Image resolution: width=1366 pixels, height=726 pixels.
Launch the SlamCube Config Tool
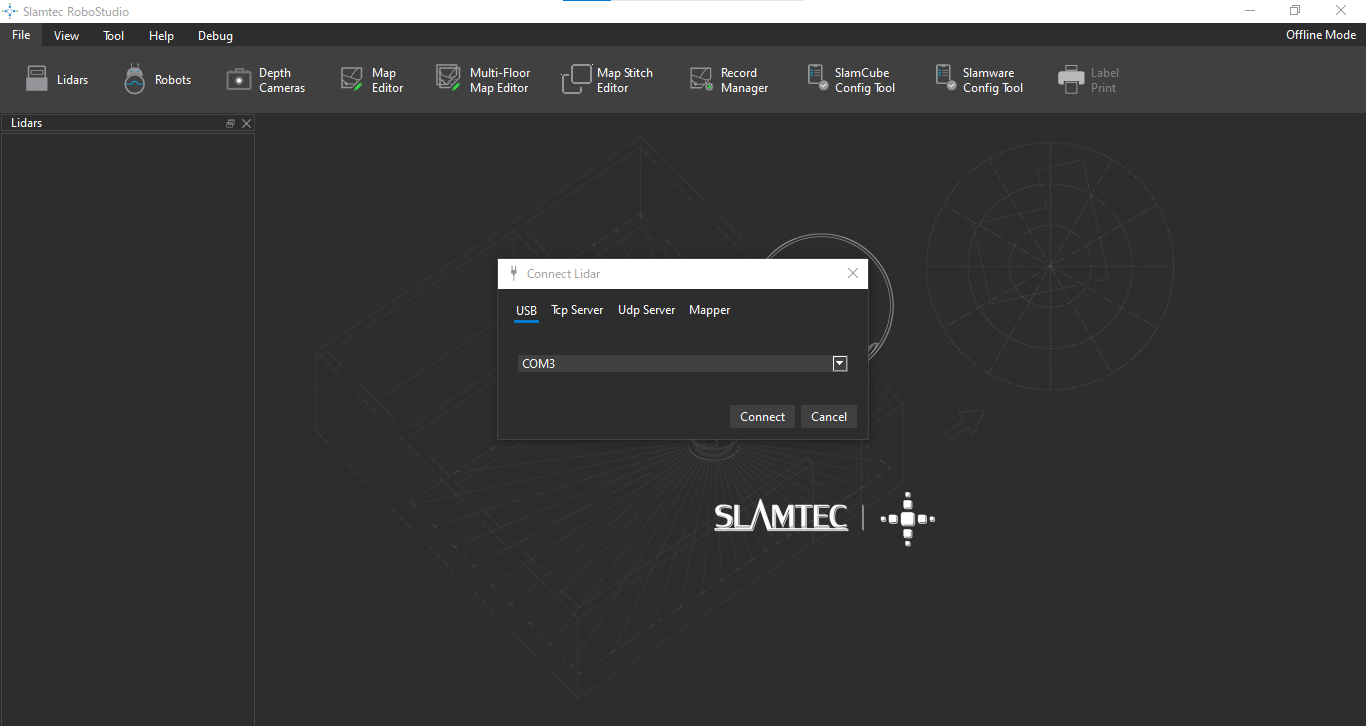(851, 80)
